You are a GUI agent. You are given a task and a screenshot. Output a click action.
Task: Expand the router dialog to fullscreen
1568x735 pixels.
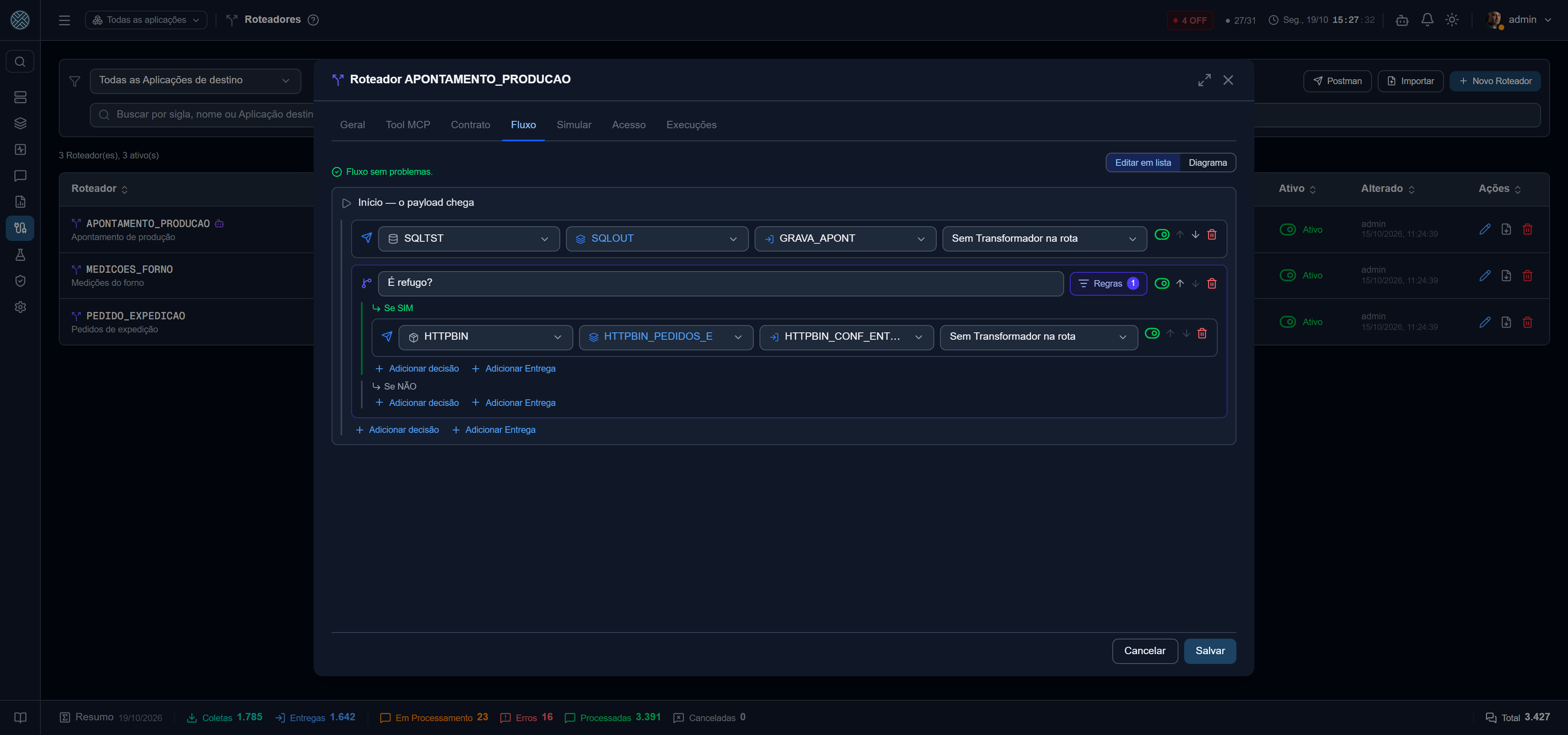(1204, 80)
